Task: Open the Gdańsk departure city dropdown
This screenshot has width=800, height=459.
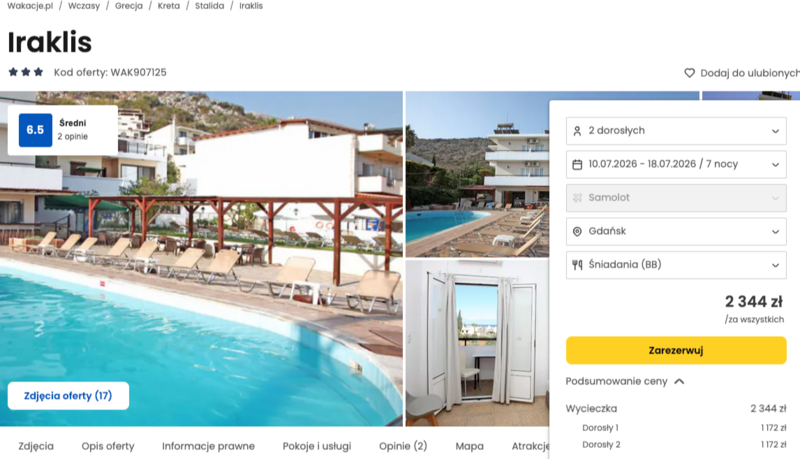Action: 676,232
